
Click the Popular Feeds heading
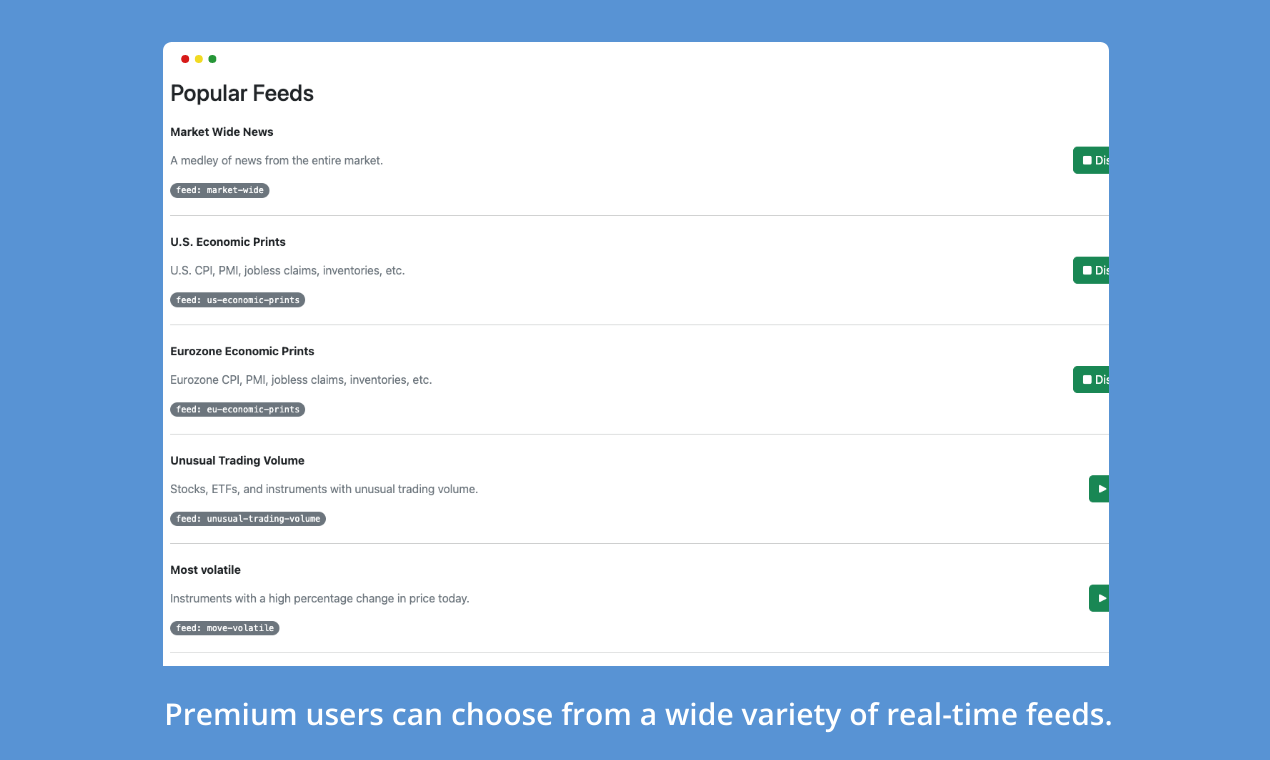point(242,93)
